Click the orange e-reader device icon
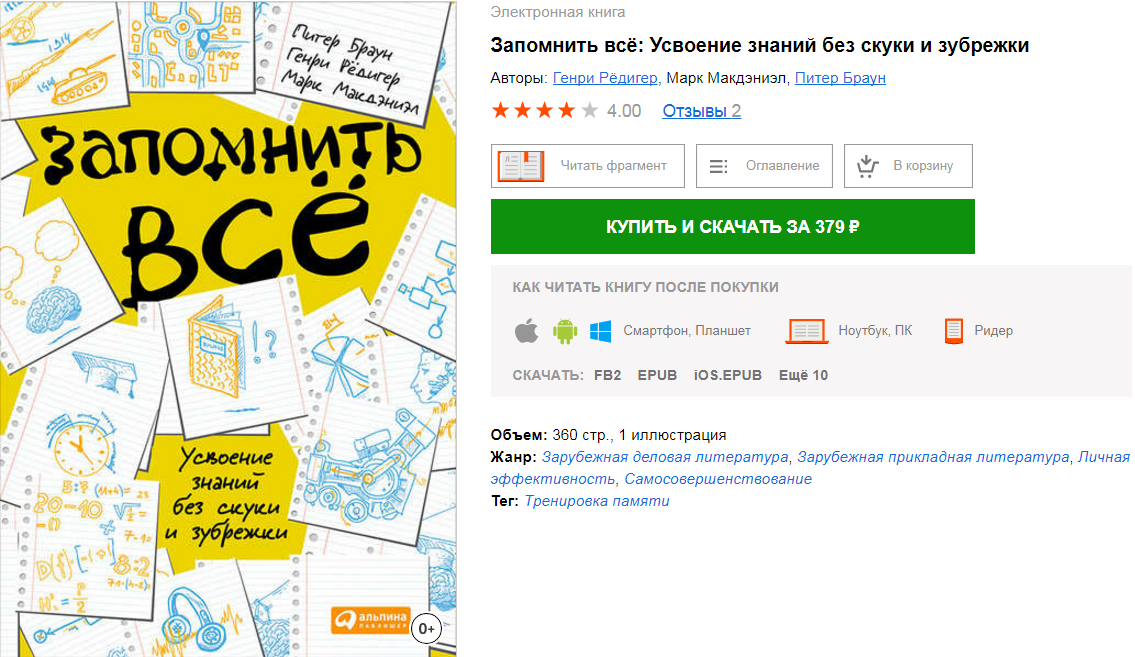This screenshot has width=1135, height=657. [953, 331]
